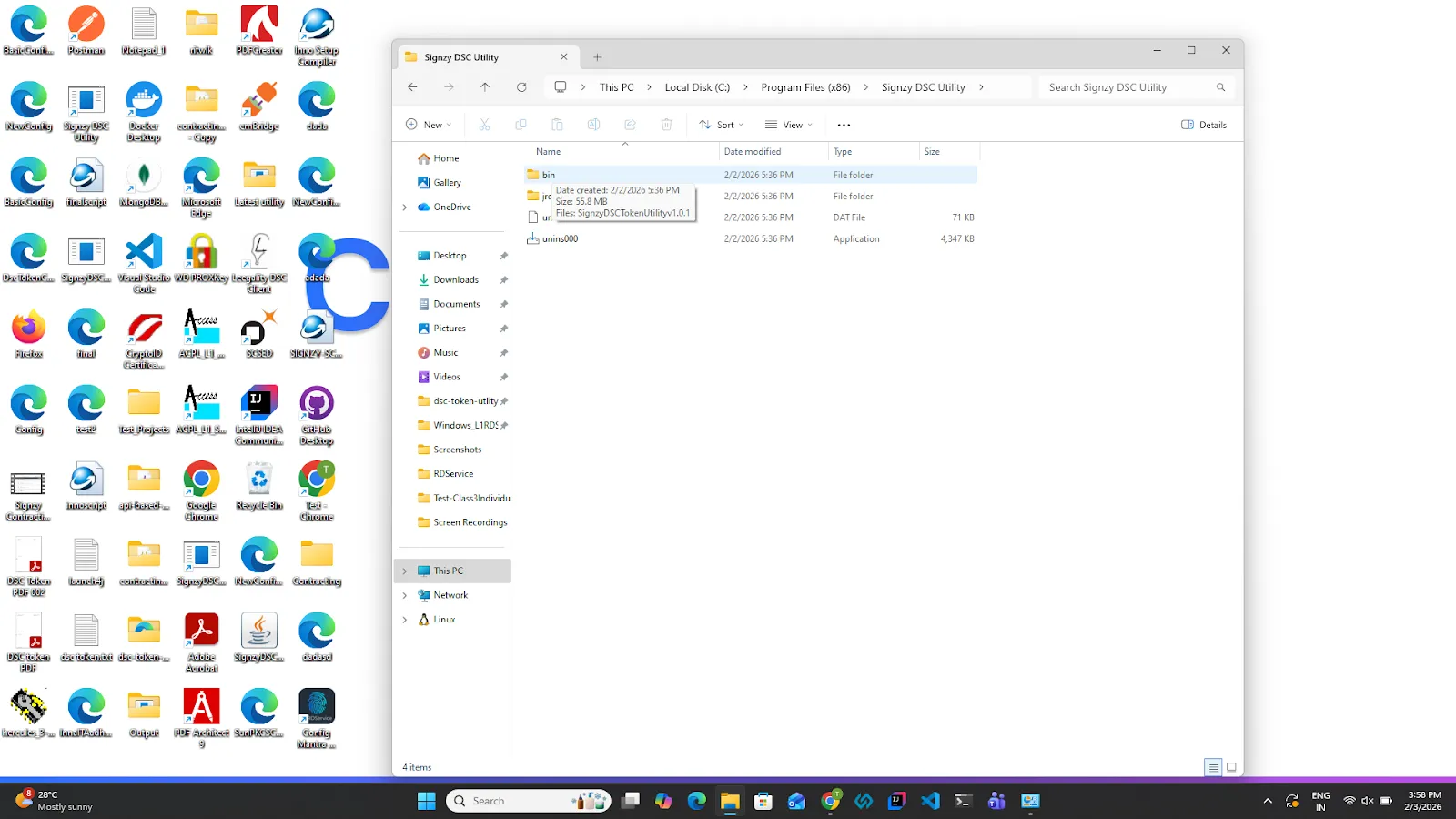
Task: Sort by Size column header
Action: tap(949, 152)
